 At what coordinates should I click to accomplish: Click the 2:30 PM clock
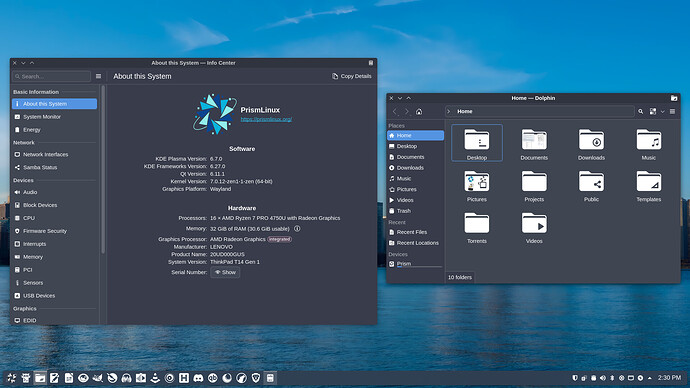(669, 377)
